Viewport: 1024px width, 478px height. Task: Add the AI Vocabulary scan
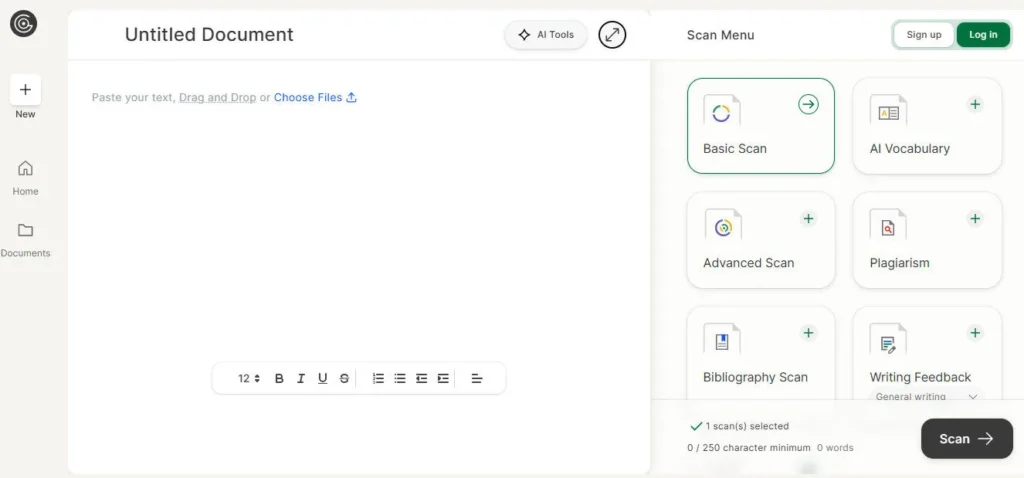[975, 104]
